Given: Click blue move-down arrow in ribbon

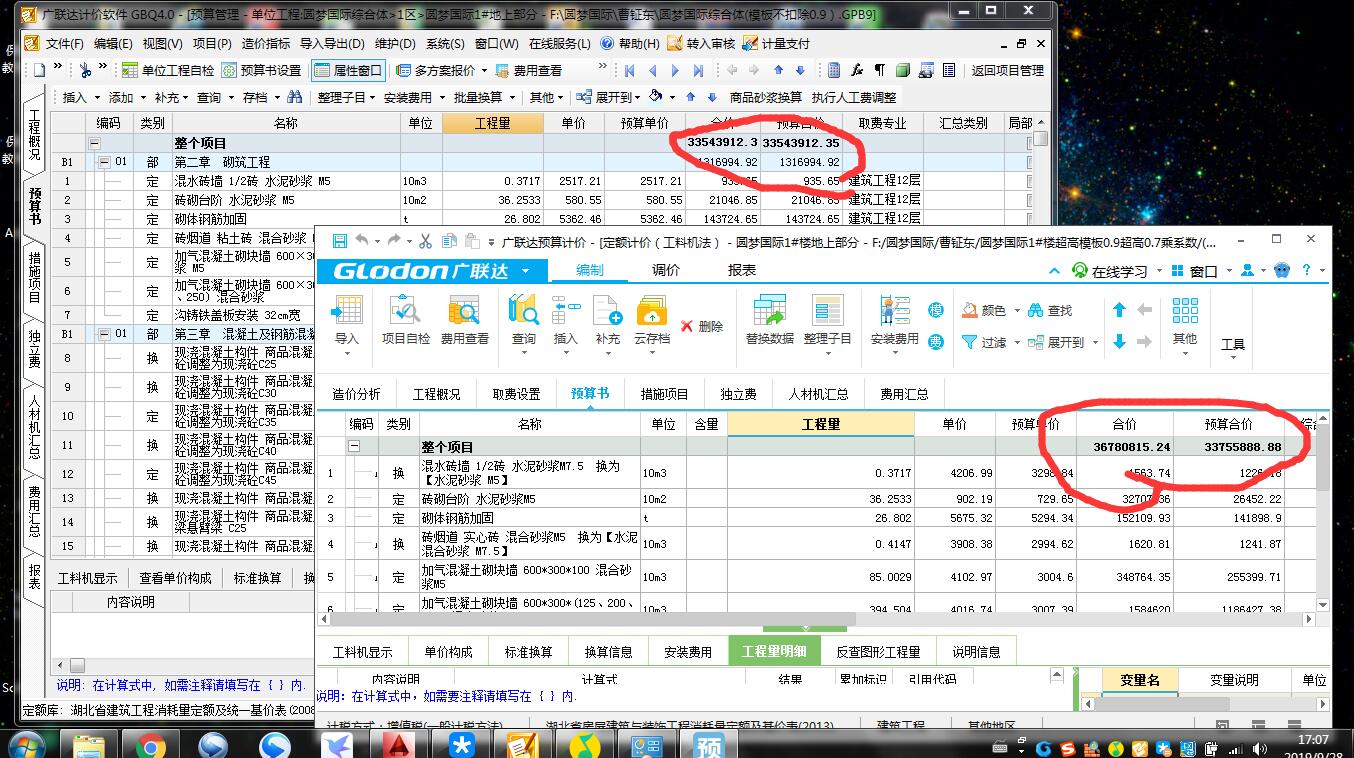Looking at the screenshot, I should (x=1119, y=342).
